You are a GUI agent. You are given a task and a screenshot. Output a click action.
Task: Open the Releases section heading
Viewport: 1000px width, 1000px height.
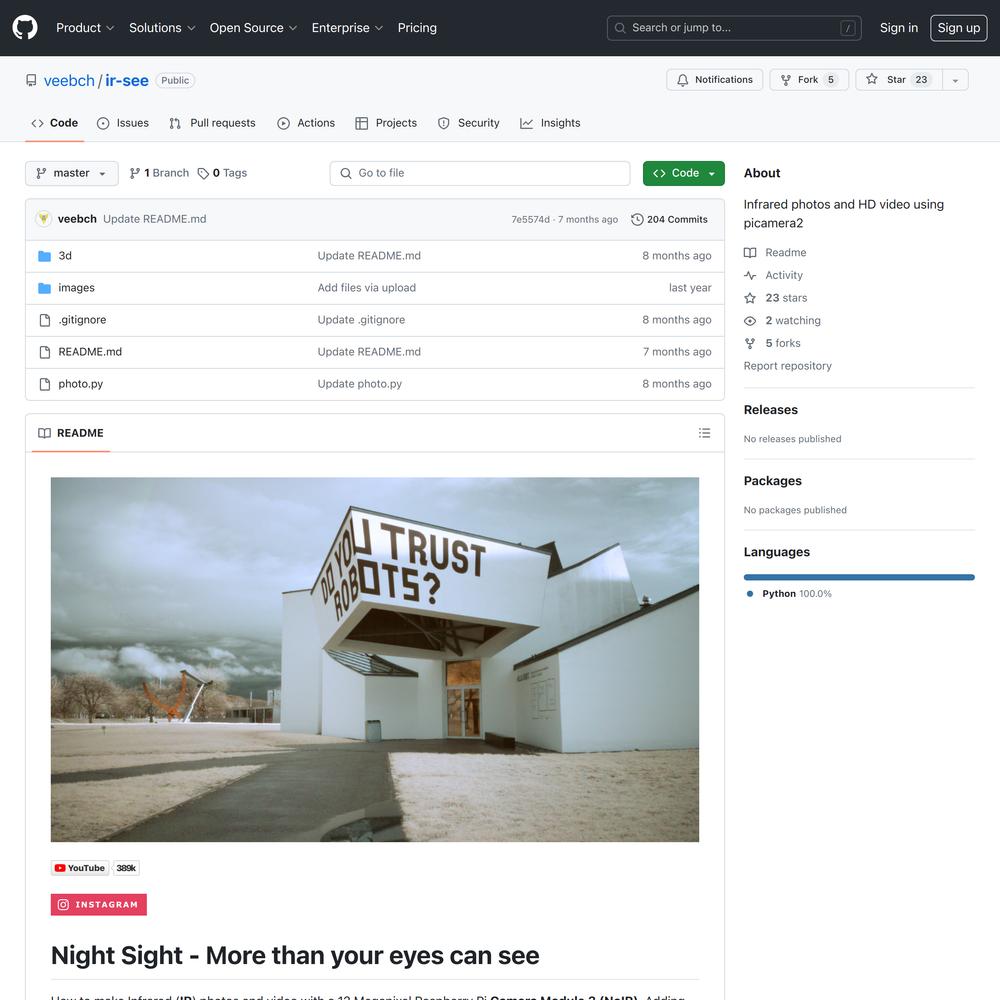[x=770, y=410]
